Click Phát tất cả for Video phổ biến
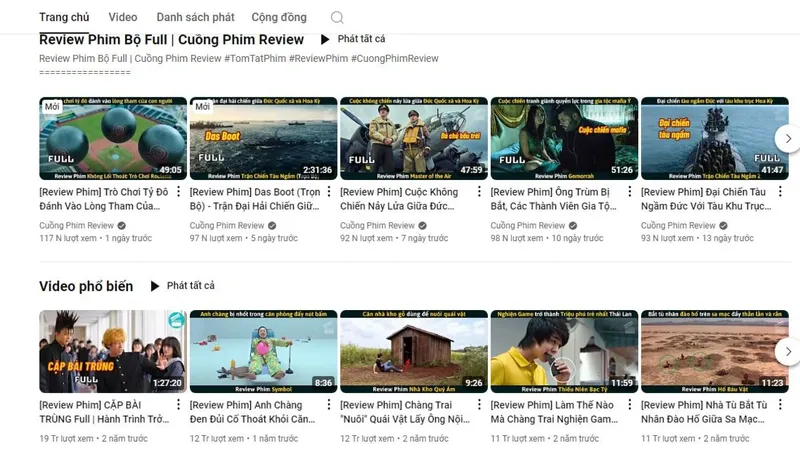This screenshot has width=800, height=450. (190, 286)
